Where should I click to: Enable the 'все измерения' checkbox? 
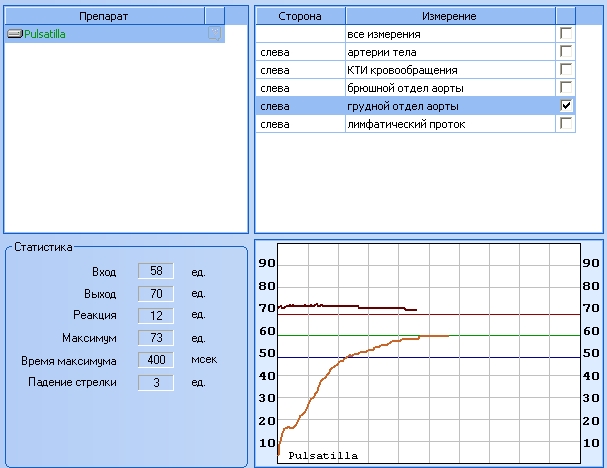tap(566, 33)
